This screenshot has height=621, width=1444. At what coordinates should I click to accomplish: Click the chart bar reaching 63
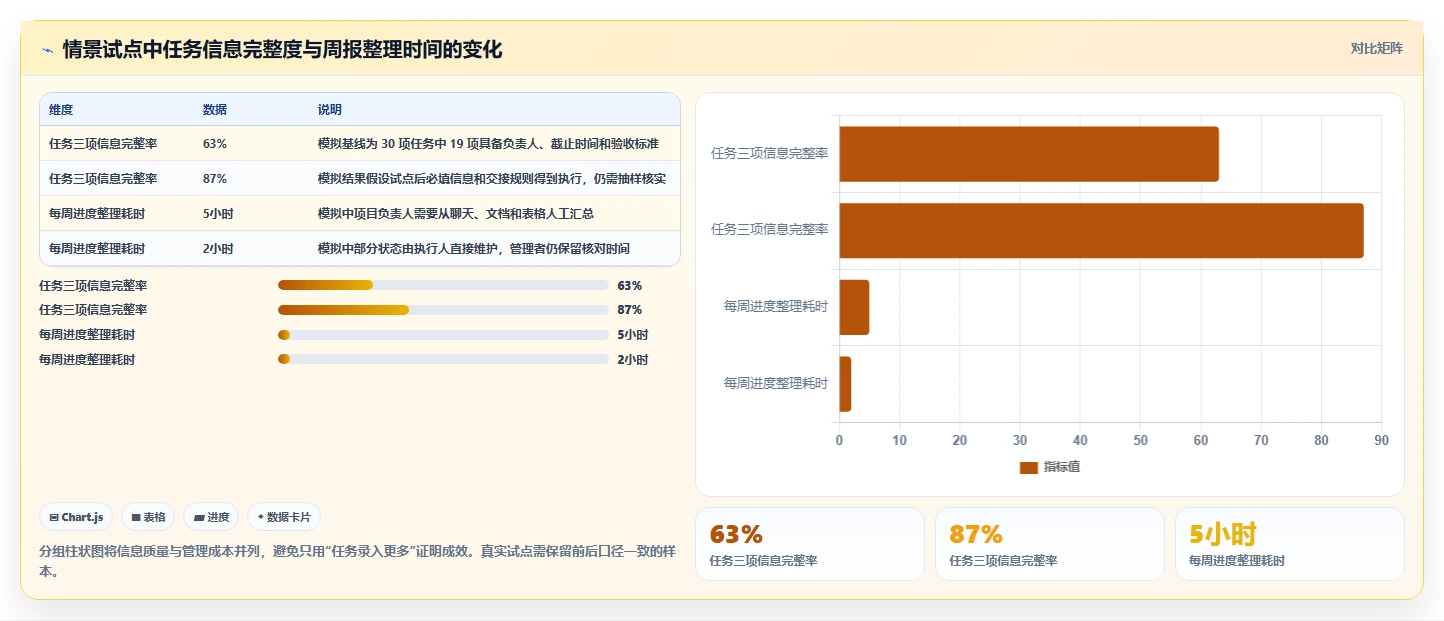[x=1029, y=154]
